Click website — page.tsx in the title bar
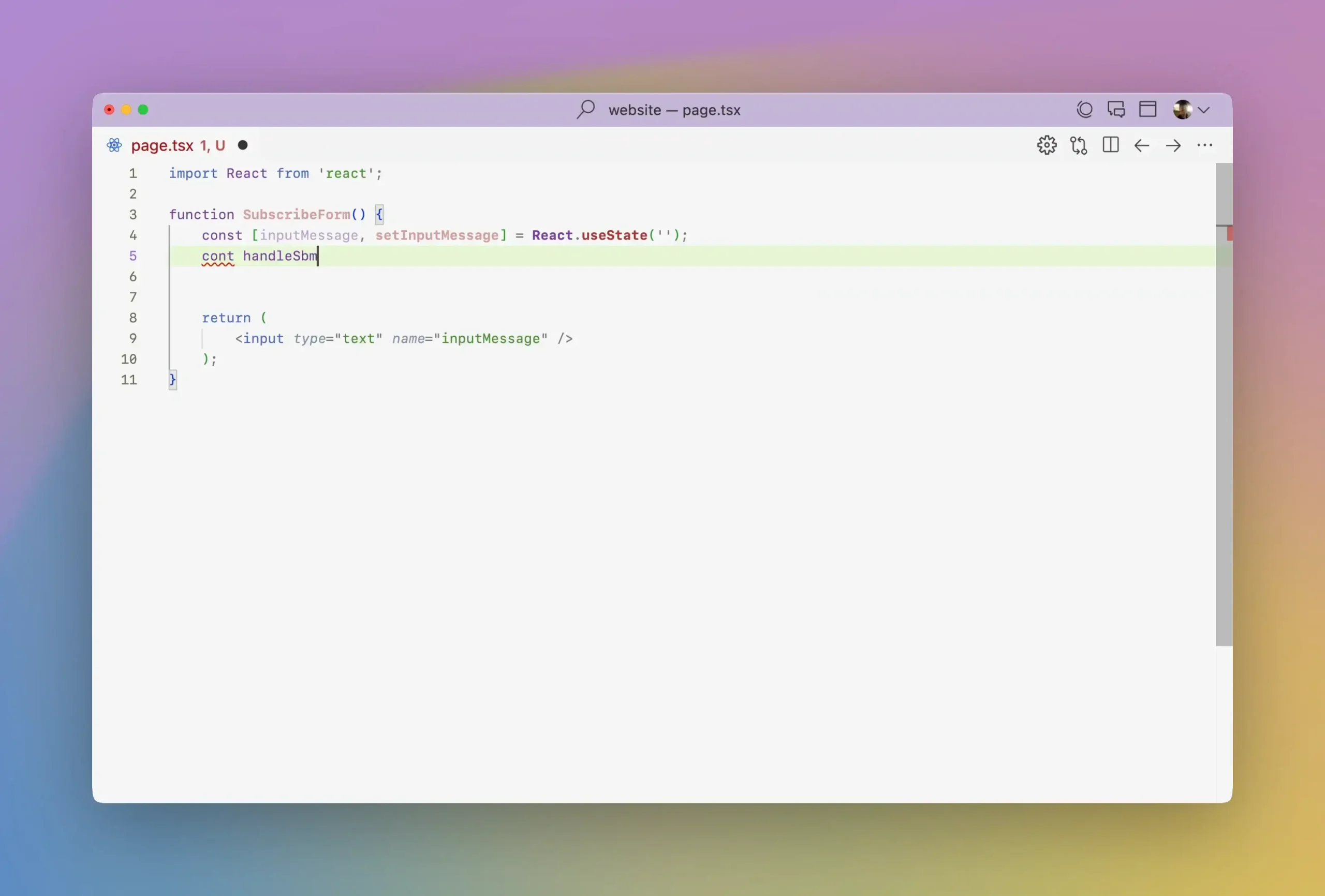 (x=674, y=110)
